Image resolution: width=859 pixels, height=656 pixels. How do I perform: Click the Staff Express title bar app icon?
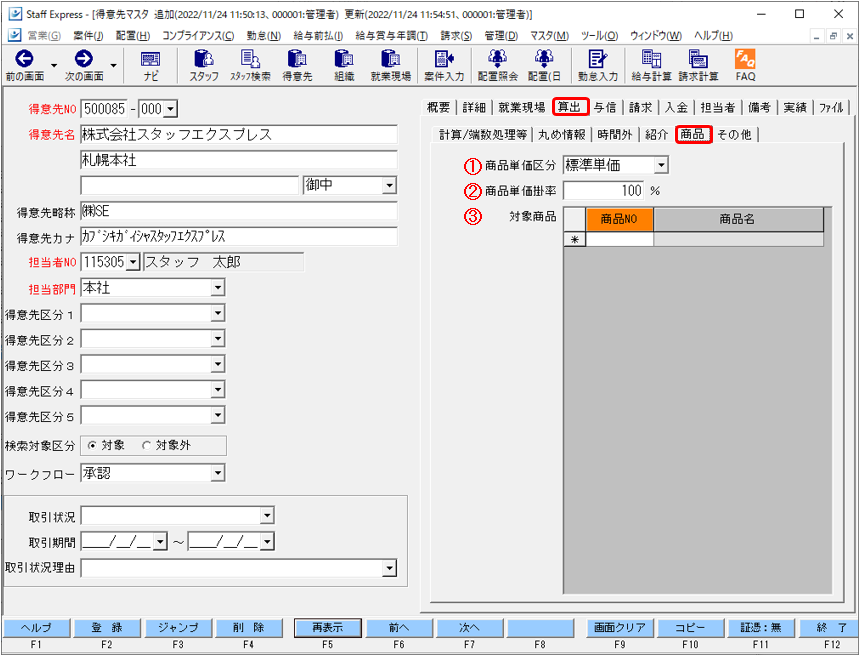point(15,14)
